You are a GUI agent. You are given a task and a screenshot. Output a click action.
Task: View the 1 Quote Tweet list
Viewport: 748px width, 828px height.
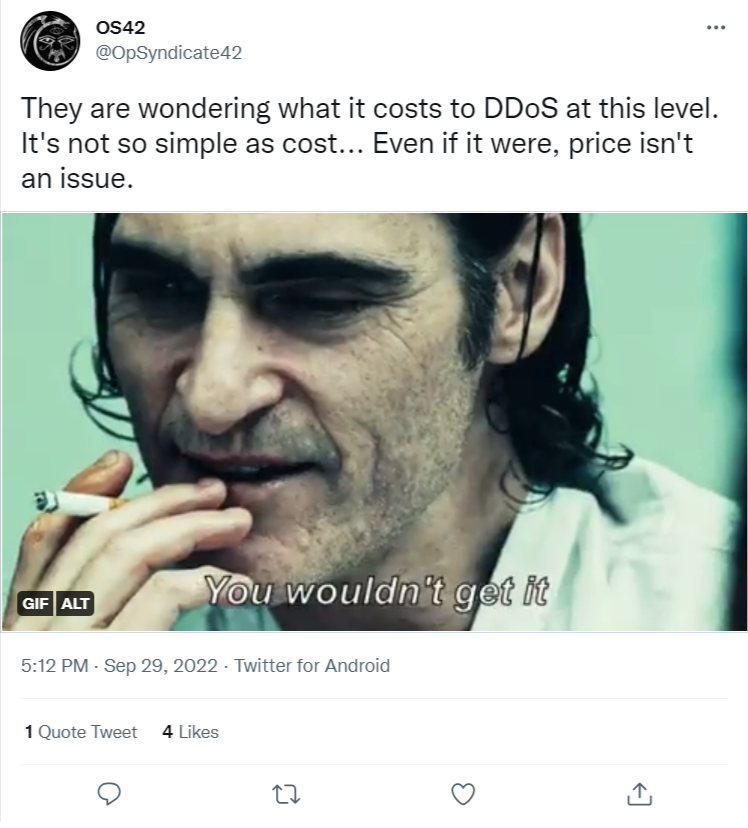click(81, 732)
